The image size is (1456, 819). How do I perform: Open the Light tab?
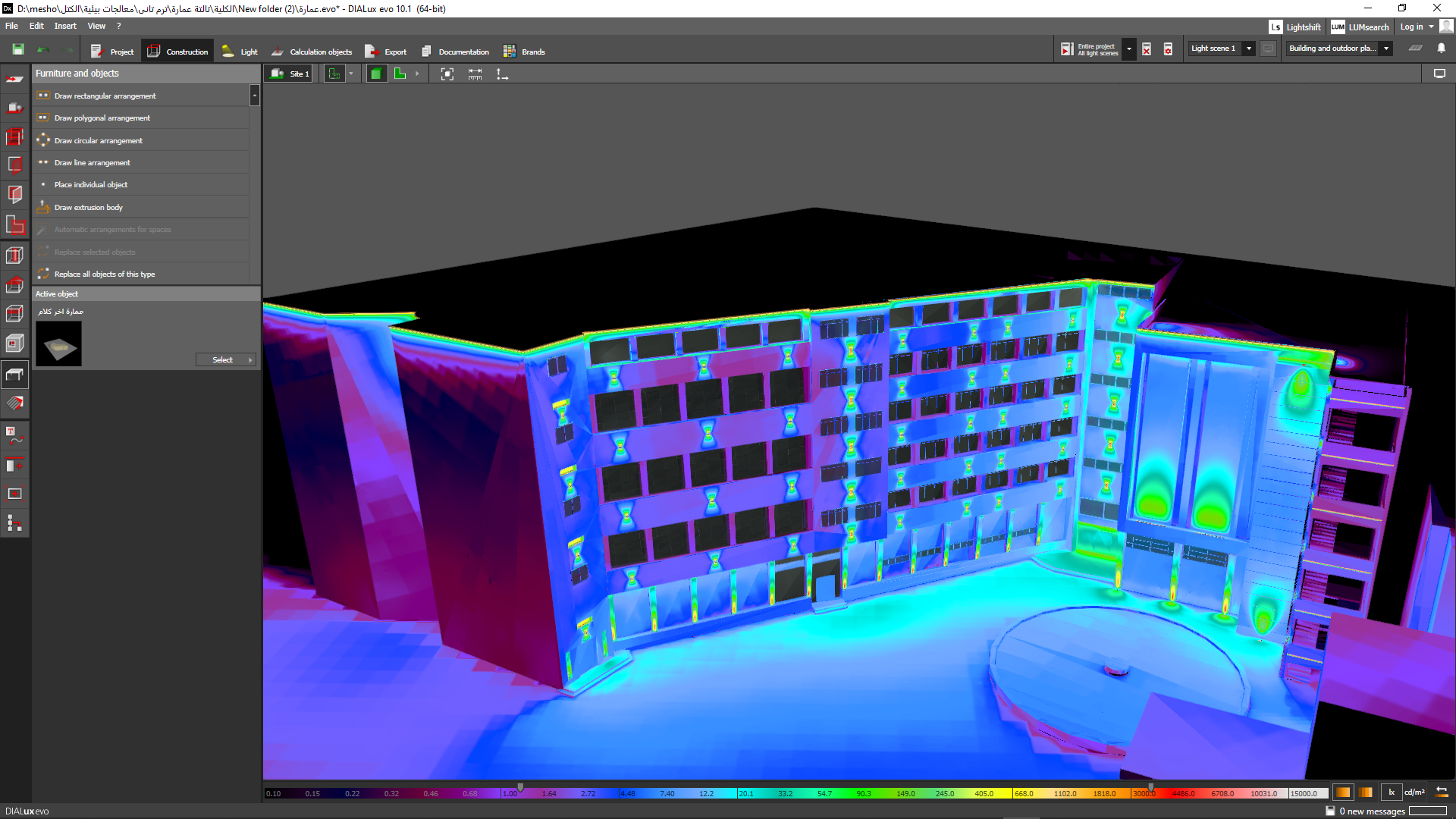click(240, 52)
